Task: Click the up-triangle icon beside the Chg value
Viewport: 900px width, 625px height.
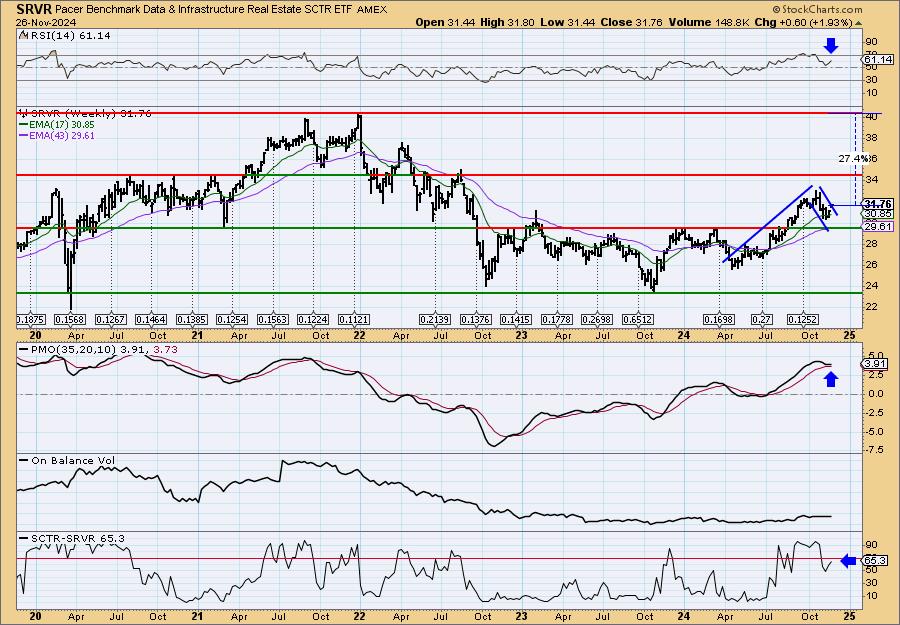Action: point(859,23)
